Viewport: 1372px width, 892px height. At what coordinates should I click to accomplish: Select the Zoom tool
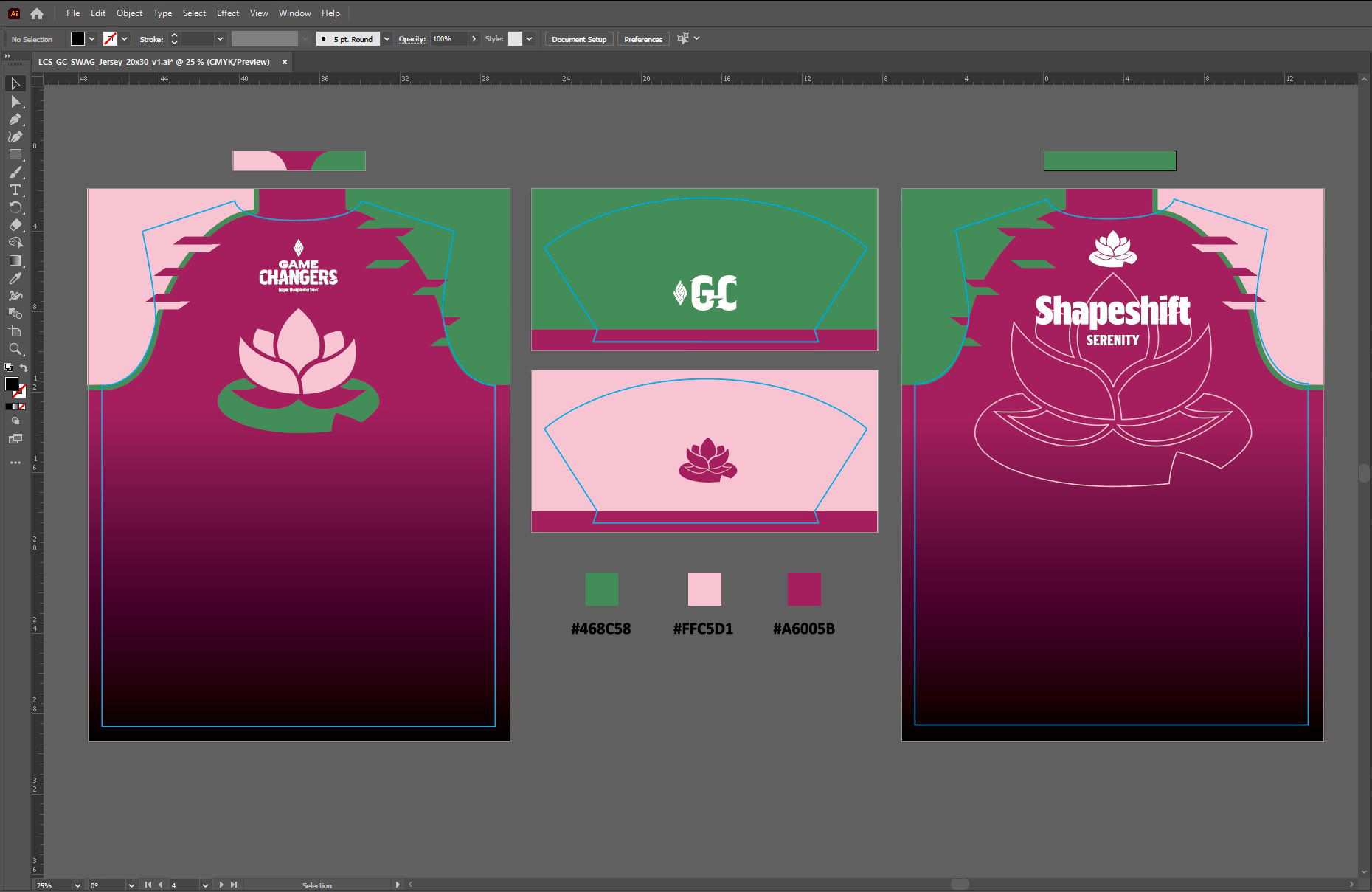[x=15, y=349]
